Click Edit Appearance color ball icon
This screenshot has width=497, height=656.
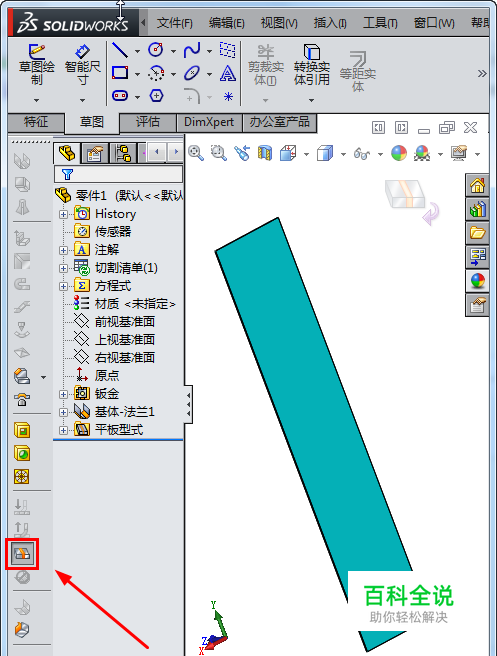(x=399, y=153)
